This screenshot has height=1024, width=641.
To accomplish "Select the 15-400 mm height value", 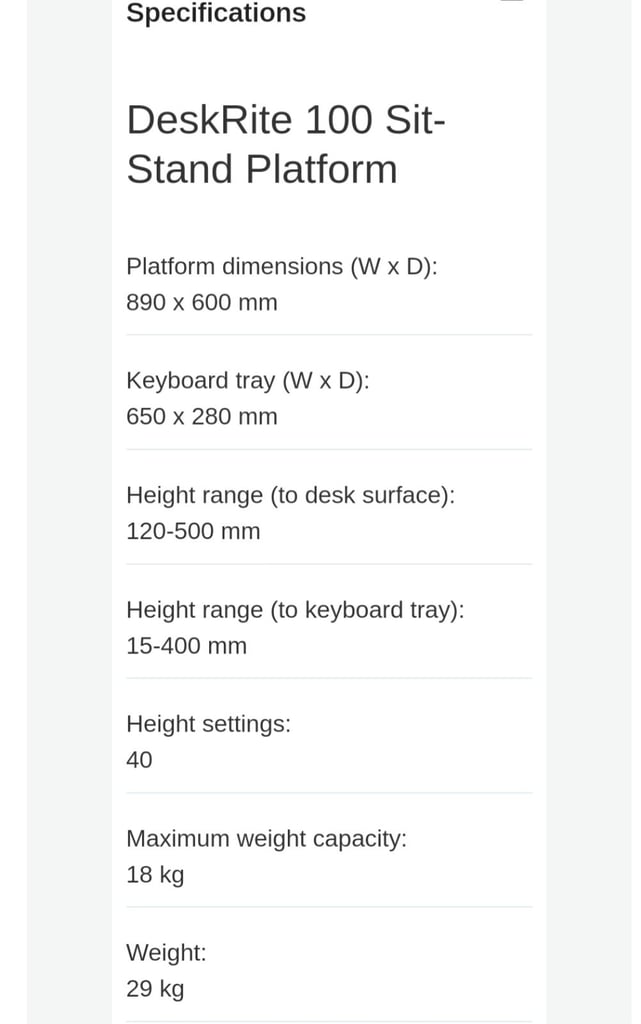I will pos(186,646).
